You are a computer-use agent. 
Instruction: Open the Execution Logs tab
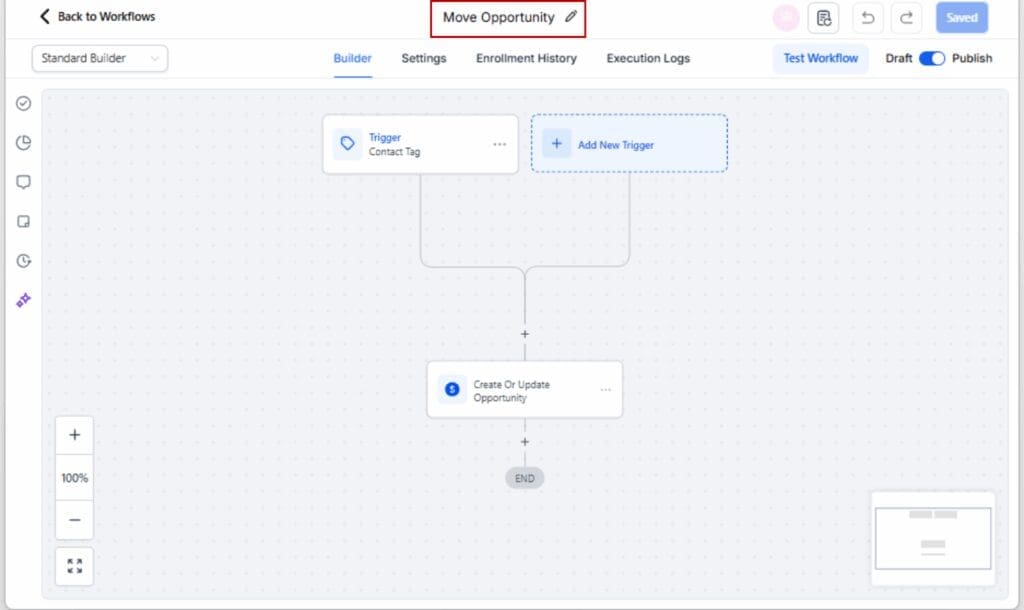(x=647, y=58)
